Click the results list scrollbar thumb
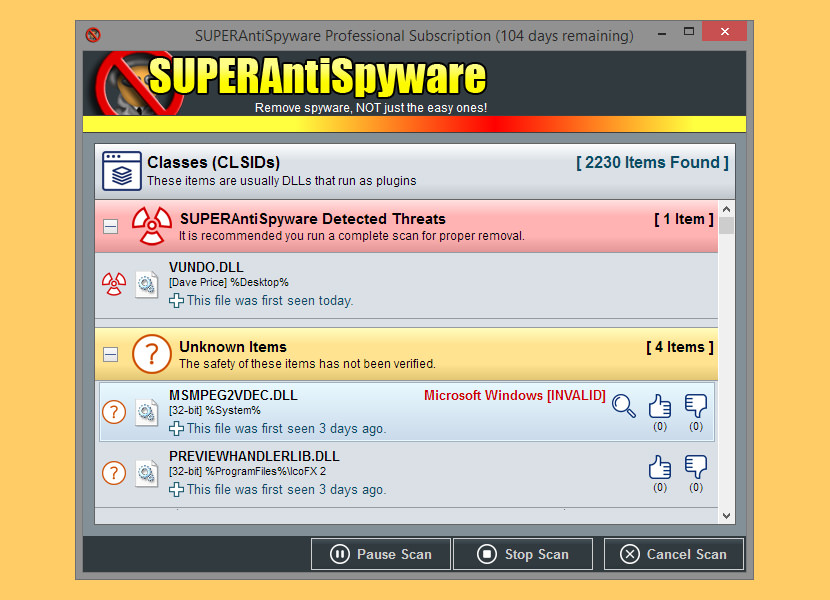The image size is (830, 600). click(x=726, y=225)
